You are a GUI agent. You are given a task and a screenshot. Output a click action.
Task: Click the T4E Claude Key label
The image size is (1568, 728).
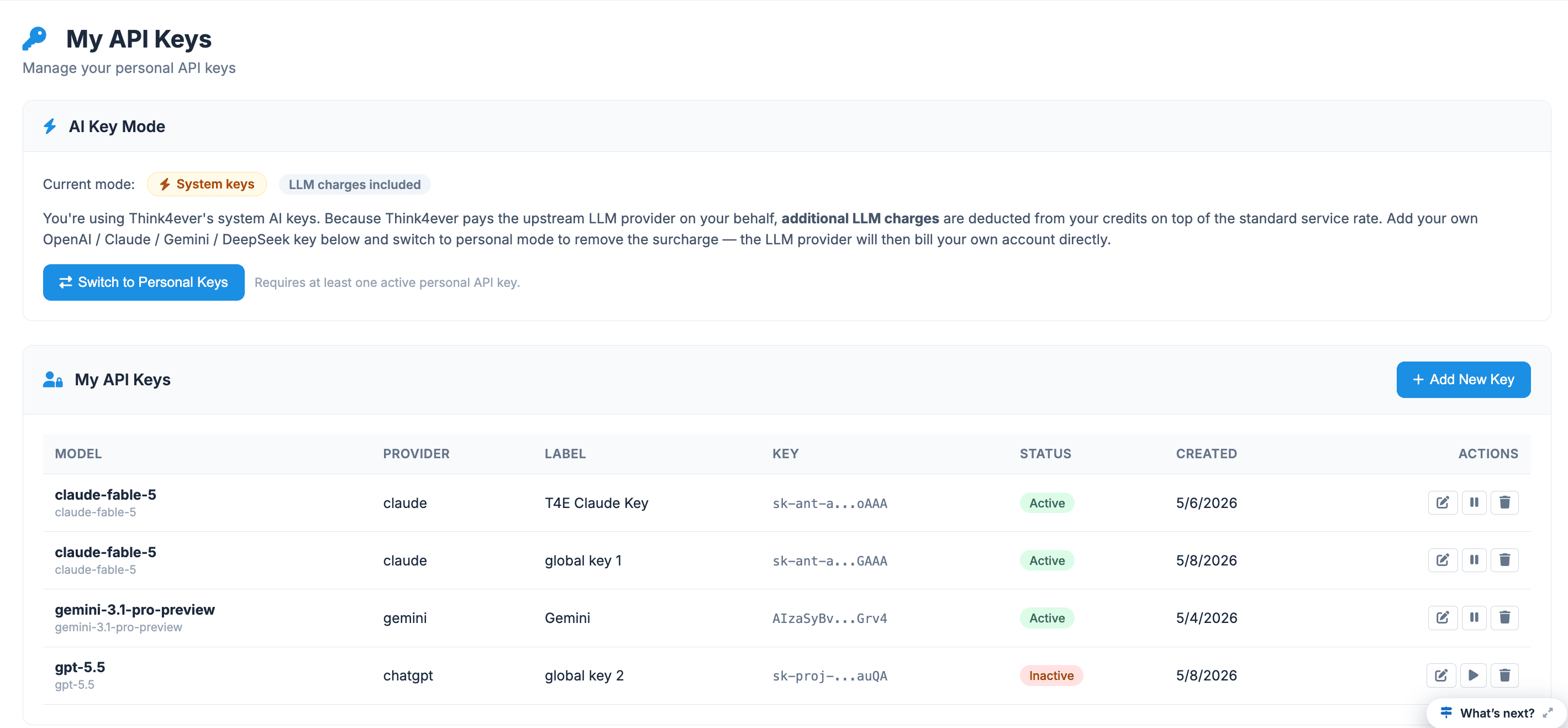tap(597, 502)
